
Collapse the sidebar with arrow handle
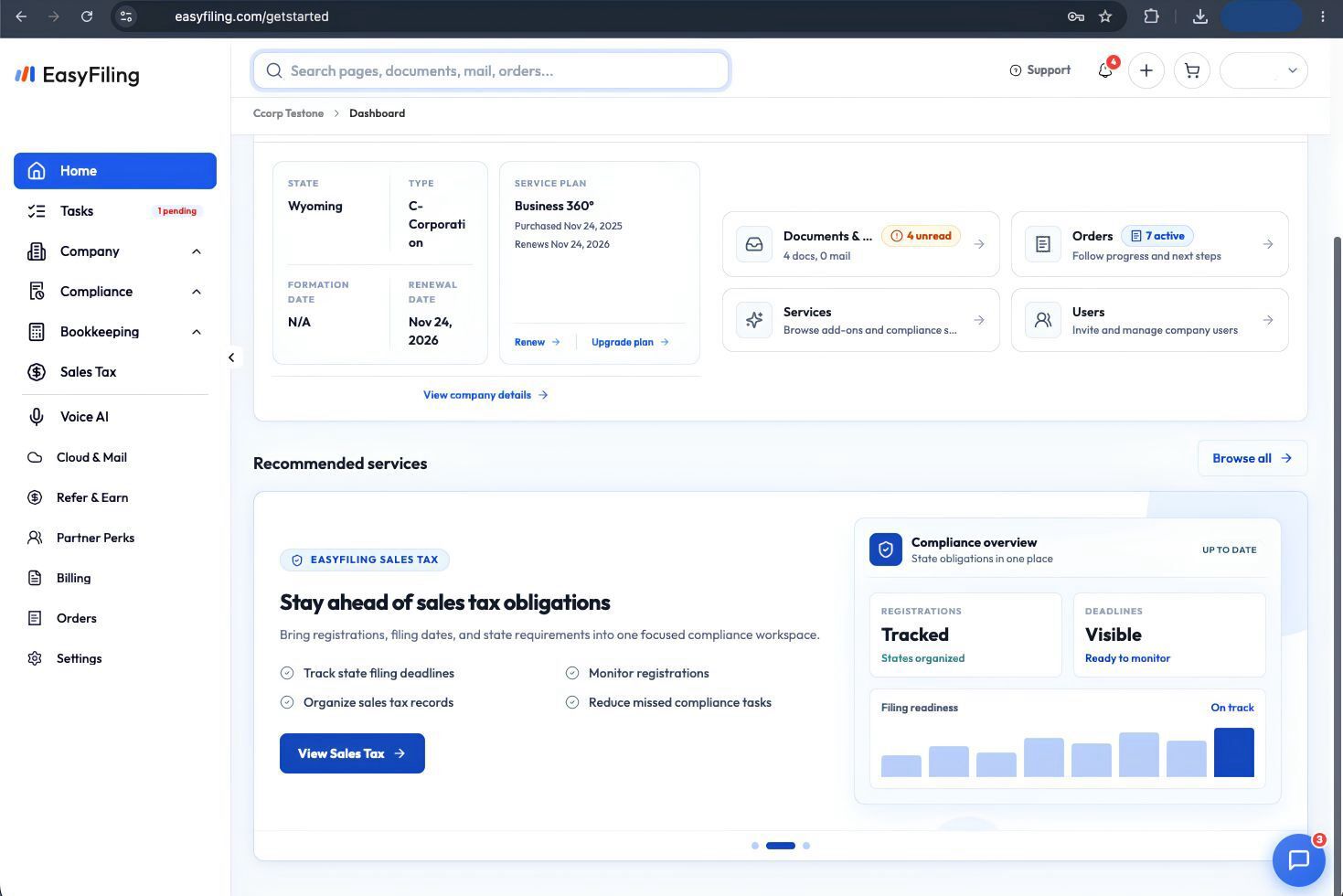click(x=231, y=357)
